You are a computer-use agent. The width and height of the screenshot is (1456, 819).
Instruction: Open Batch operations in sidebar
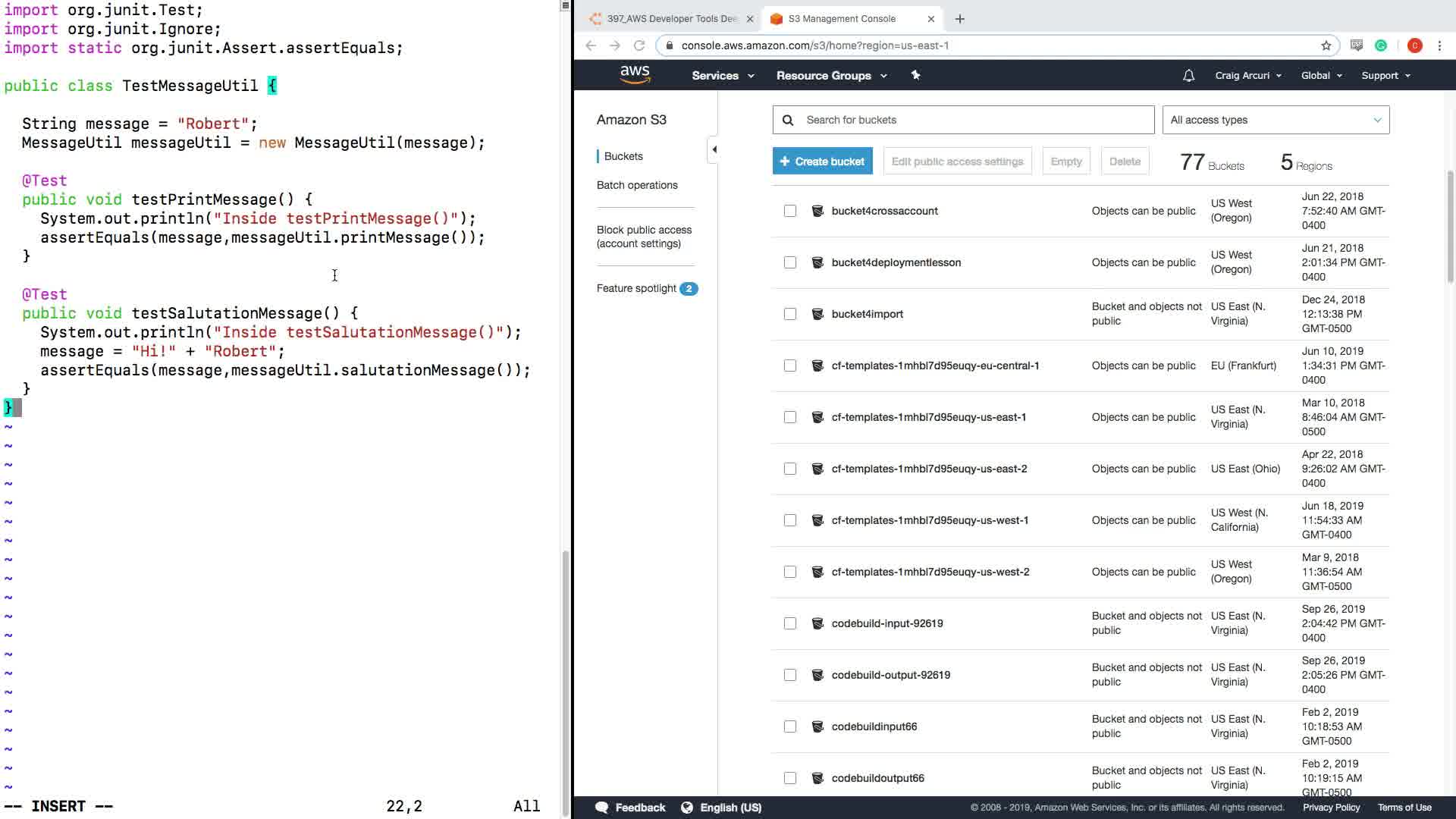point(637,185)
